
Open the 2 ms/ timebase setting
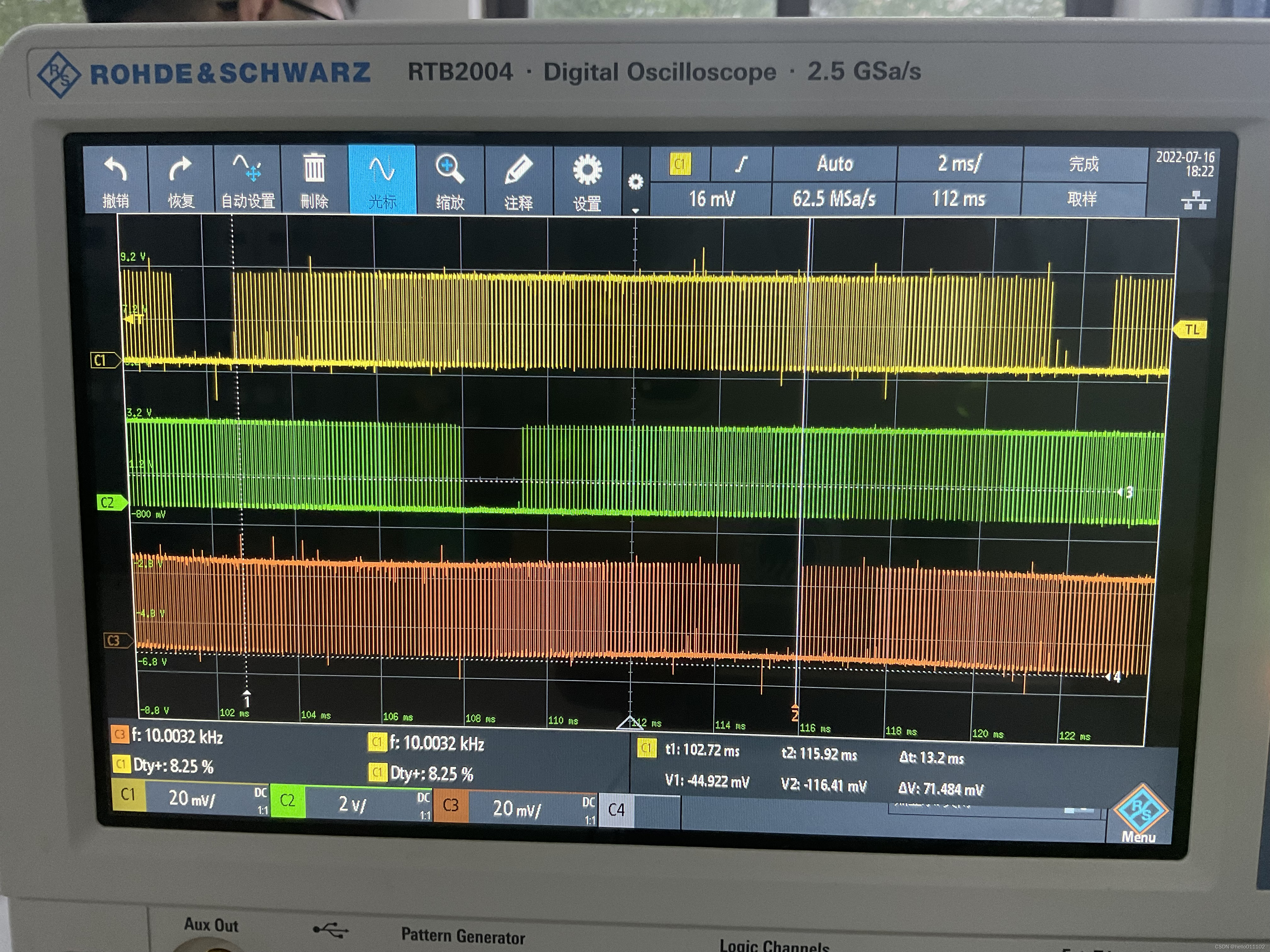coord(959,163)
